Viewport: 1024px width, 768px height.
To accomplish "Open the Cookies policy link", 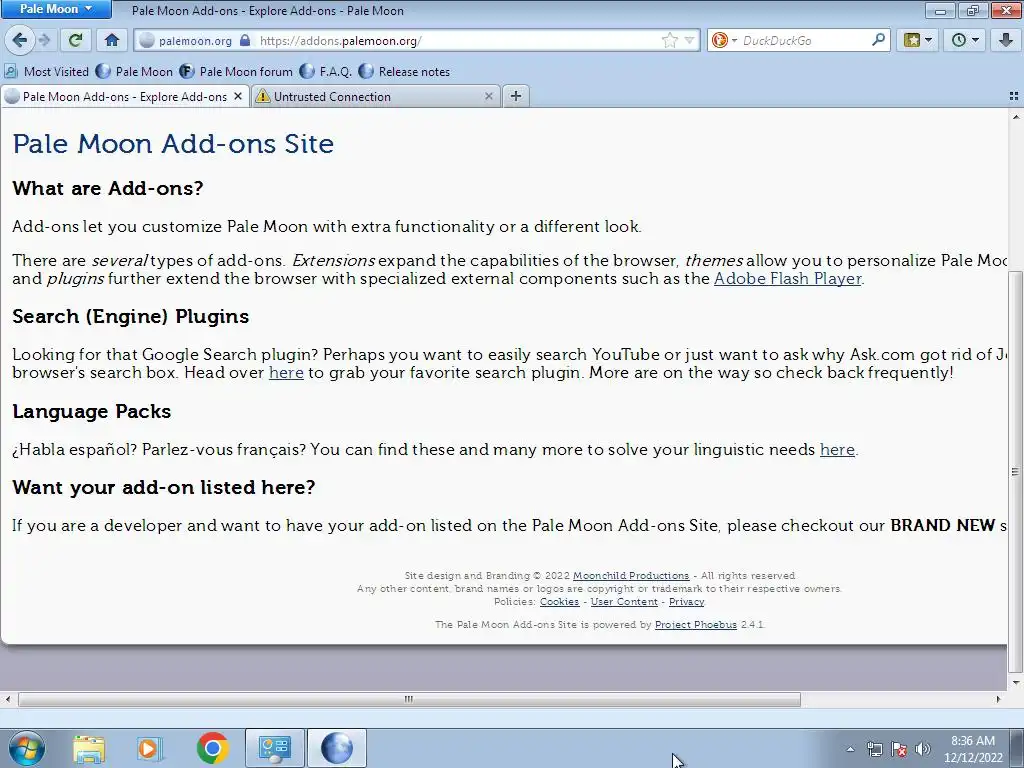I will click(x=559, y=602).
